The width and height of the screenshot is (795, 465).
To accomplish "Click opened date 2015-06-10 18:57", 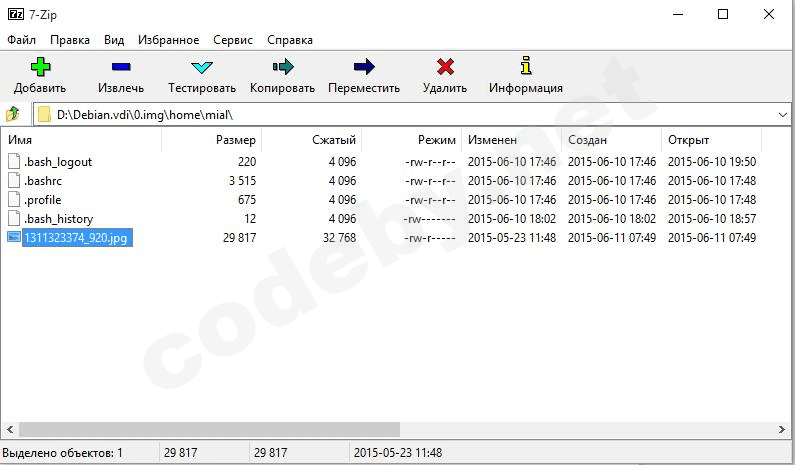I will pyautogui.click(x=712, y=219).
